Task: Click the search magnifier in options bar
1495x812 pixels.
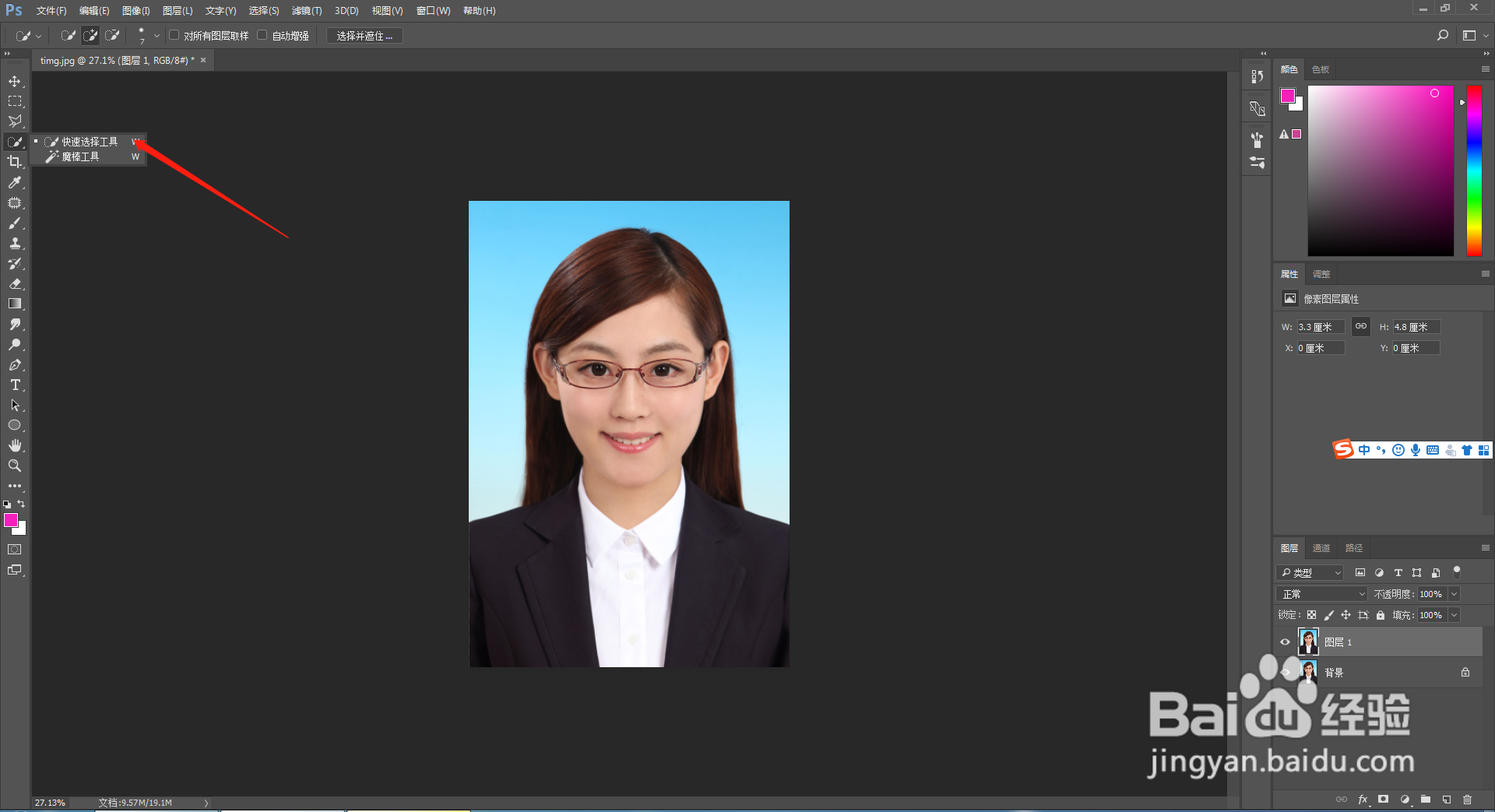Action: (1442, 36)
